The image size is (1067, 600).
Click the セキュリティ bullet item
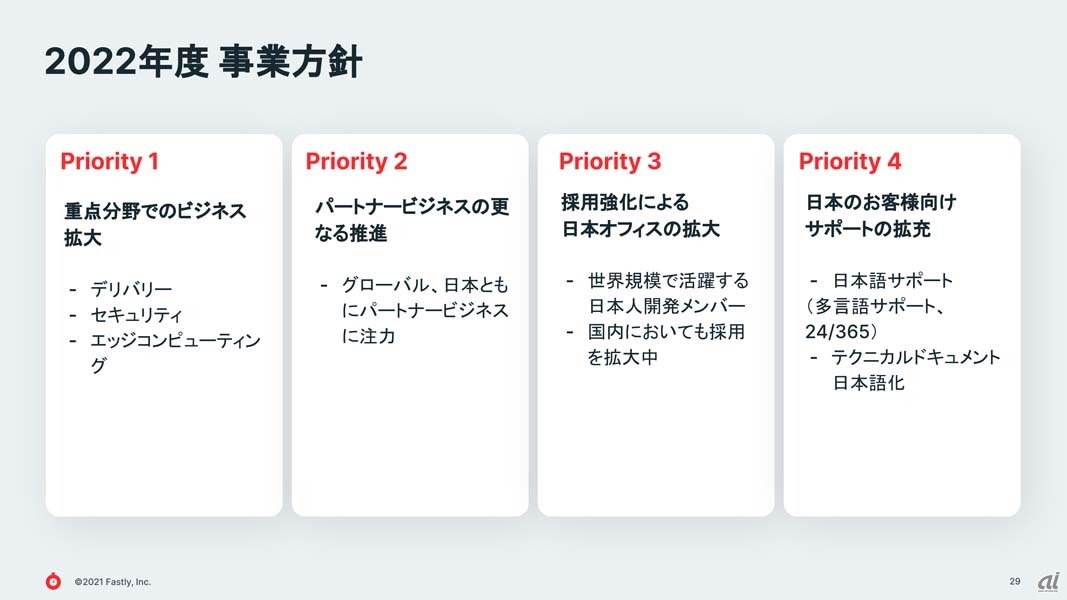(136, 316)
